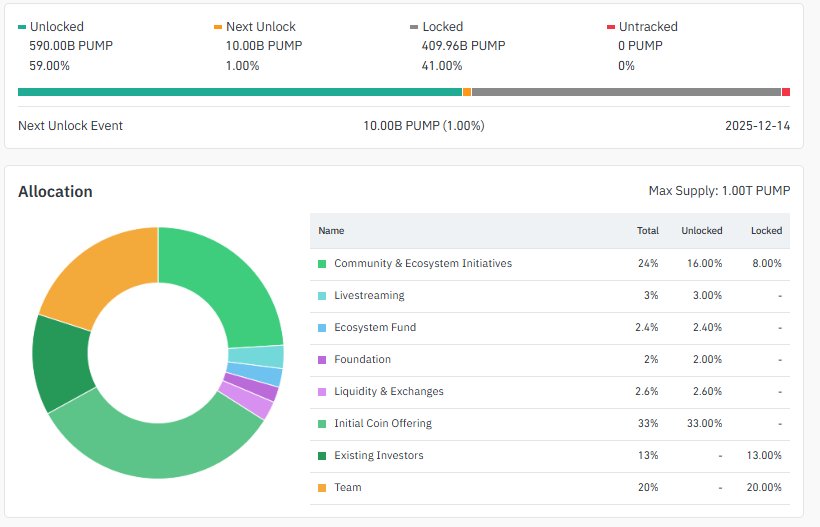Screen dimensions: 820x527
Task: Click the Foundation purple color square
Action: [322, 360]
